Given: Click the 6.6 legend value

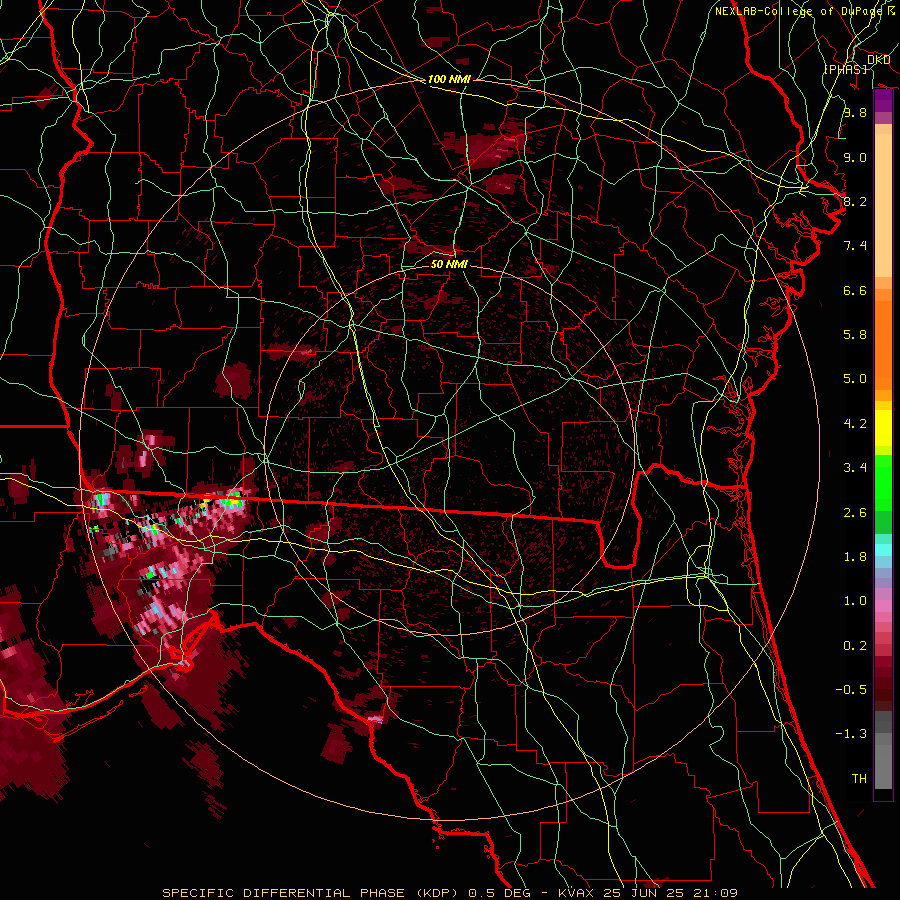Looking at the screenshot, I should coord(855,290).
